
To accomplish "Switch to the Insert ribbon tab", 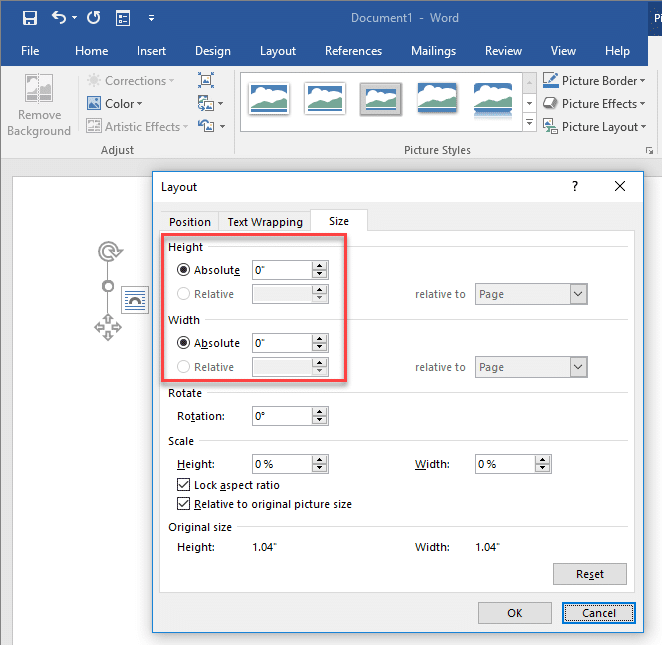I will [151, 51].
